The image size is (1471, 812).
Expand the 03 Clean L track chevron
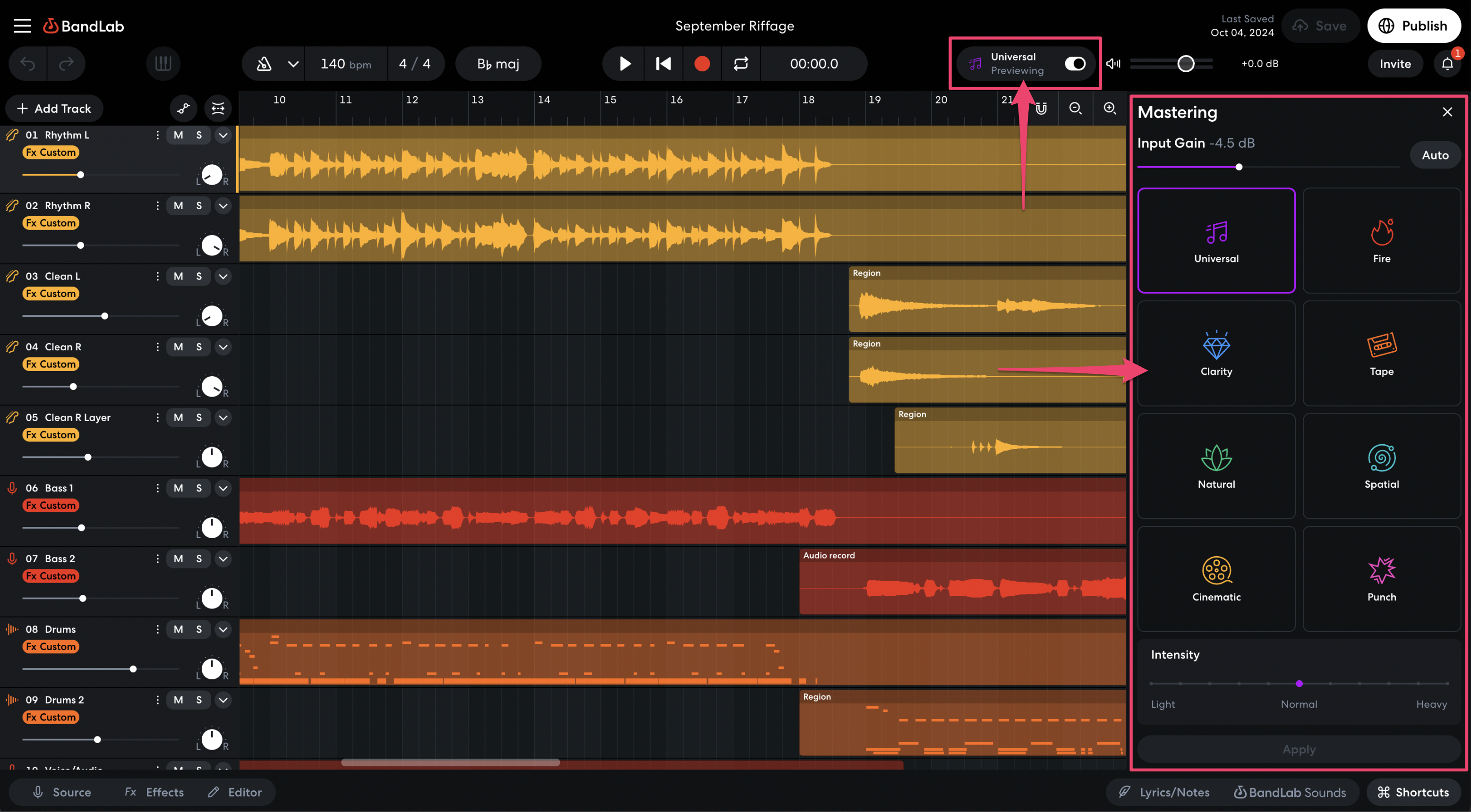click(223, 276)
